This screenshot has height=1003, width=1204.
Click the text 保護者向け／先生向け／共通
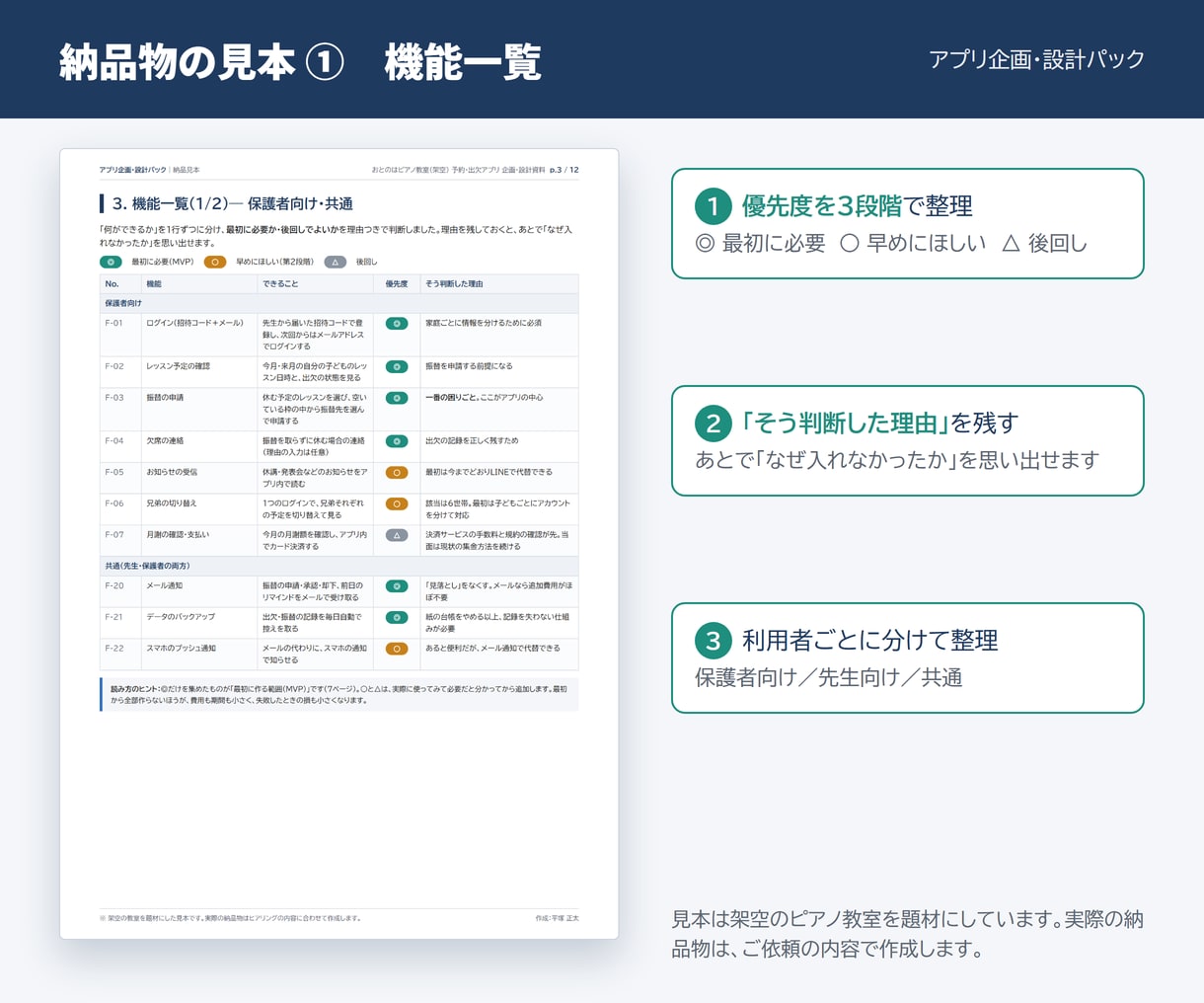point(829,678)
